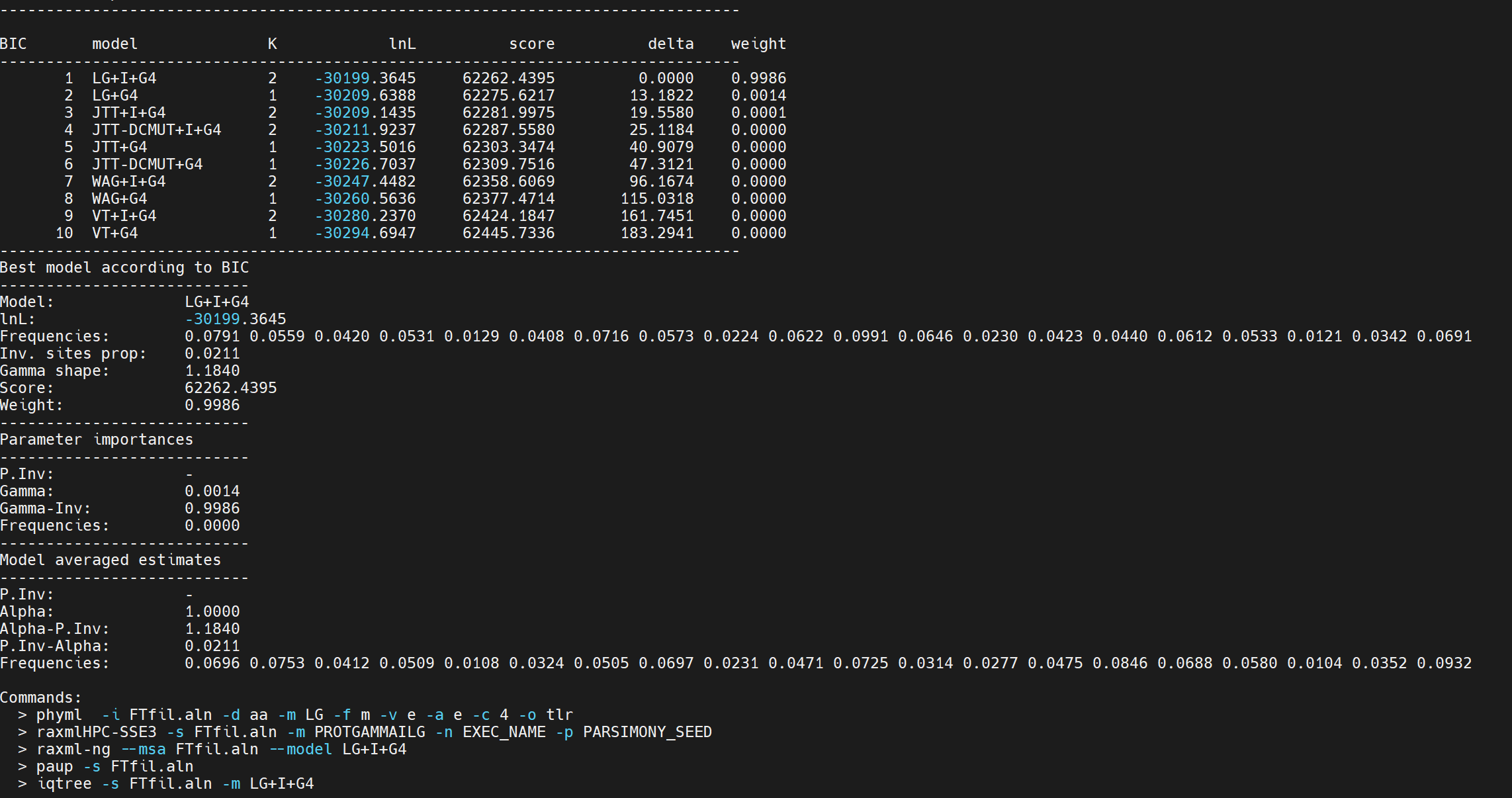
Task: Click the 'delta' column header
Action: 670,44
